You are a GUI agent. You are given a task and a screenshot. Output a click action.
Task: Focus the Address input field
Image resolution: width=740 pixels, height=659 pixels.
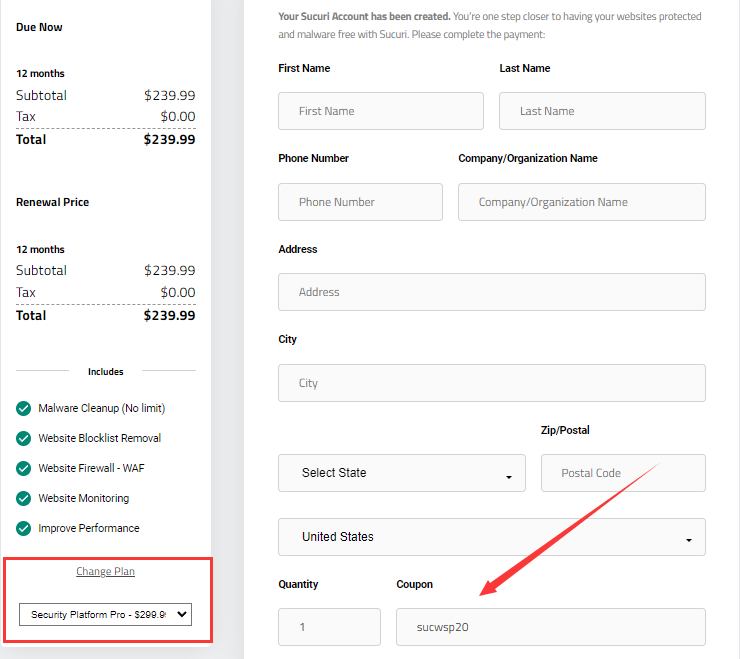[491, 292]
